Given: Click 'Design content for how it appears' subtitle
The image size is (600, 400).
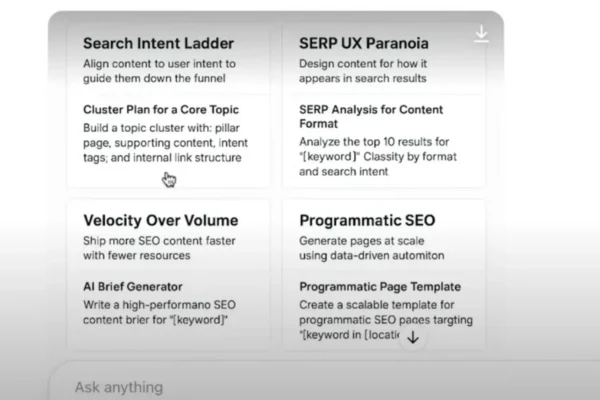Looking at the screenshot, I should (363, 71).
